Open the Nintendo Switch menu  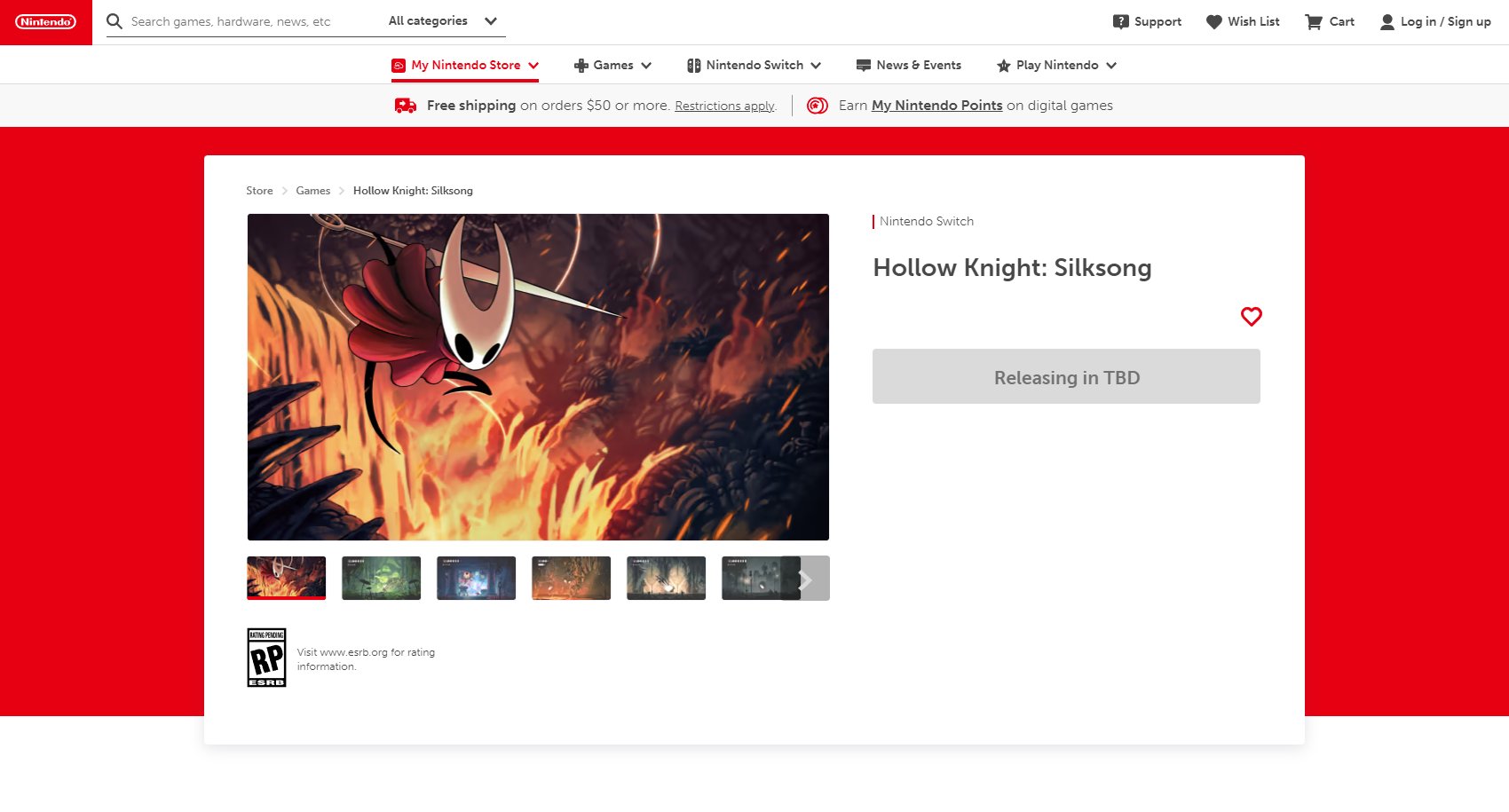click(x=754, y=65)
